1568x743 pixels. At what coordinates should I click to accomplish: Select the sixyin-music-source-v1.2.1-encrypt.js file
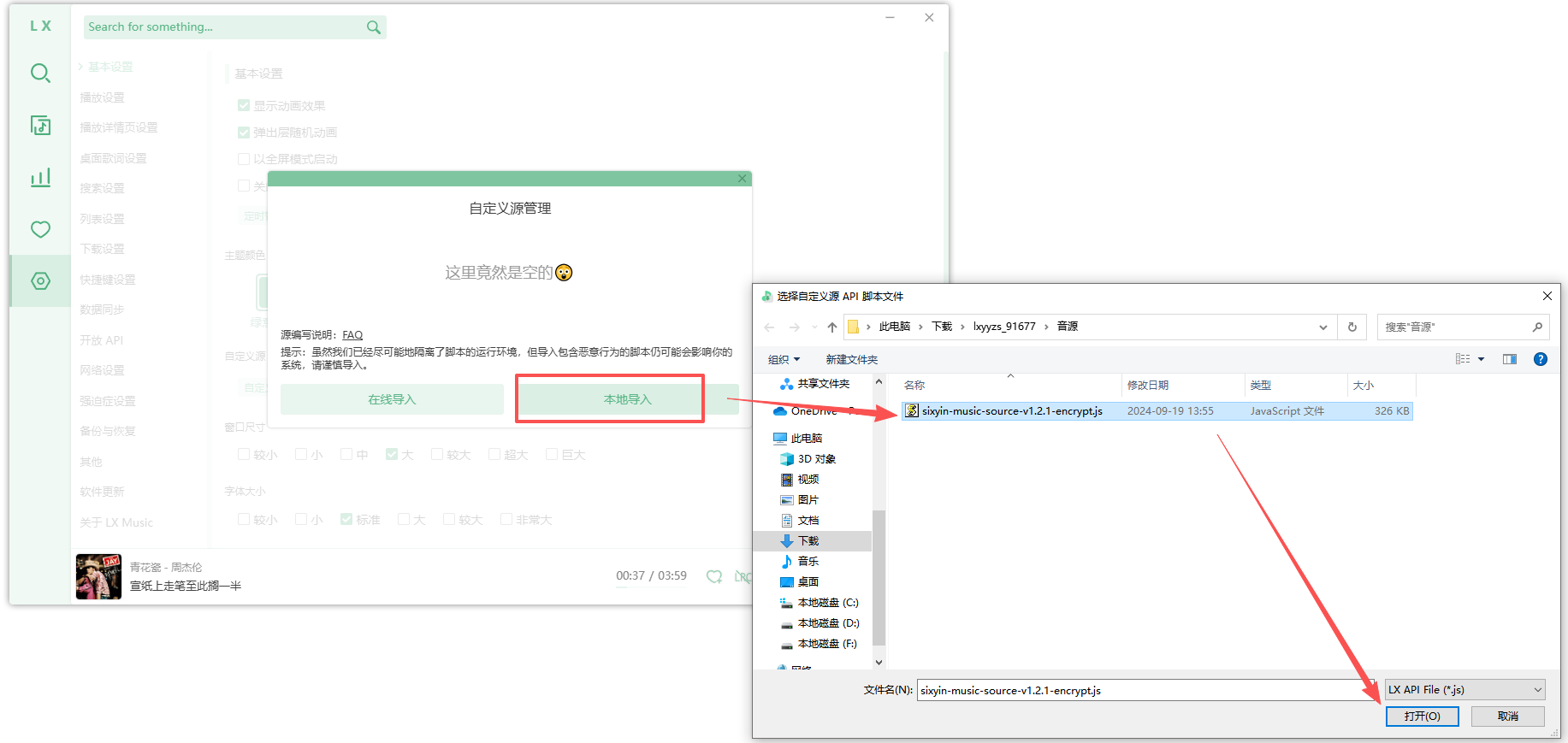click(1157, 411)
